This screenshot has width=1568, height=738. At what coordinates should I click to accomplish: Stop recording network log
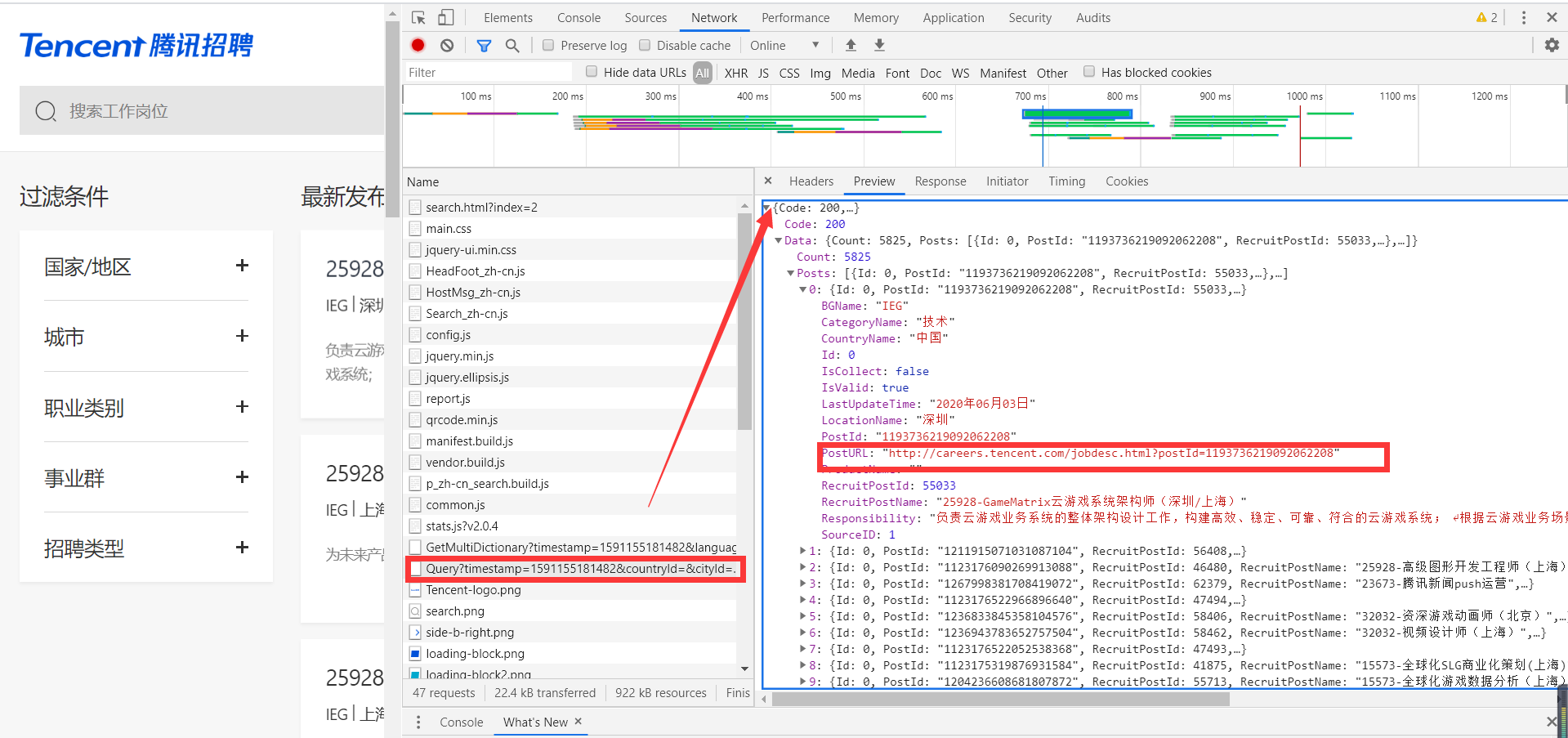[x=418, y=45]
